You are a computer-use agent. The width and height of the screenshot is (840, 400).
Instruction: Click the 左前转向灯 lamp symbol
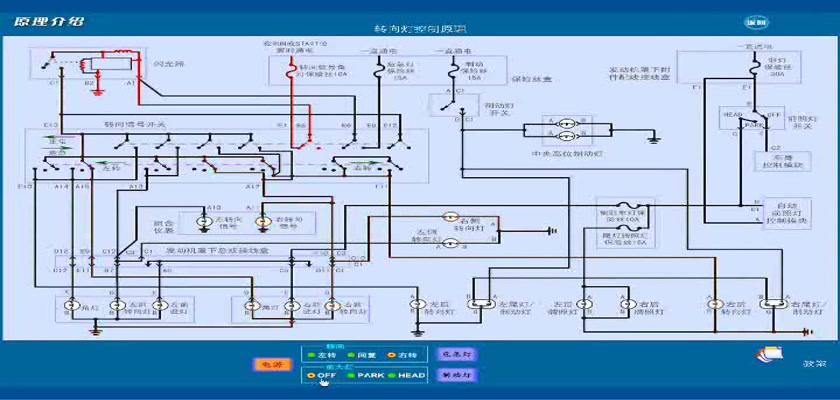click(x=116, y=305)
